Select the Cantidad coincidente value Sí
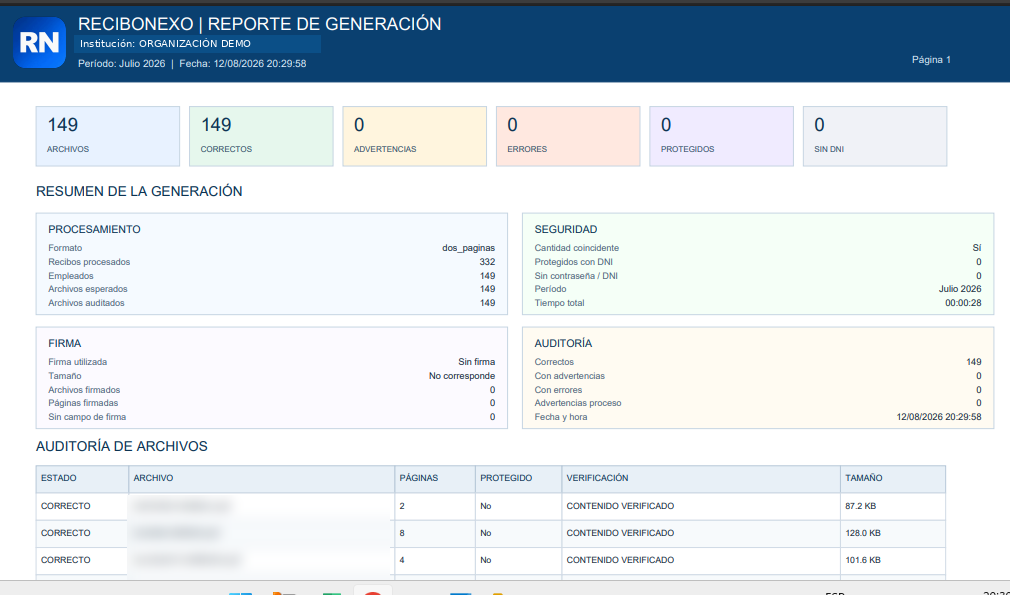This screenshot has width=1010, height=595. (x=977, y=248)
